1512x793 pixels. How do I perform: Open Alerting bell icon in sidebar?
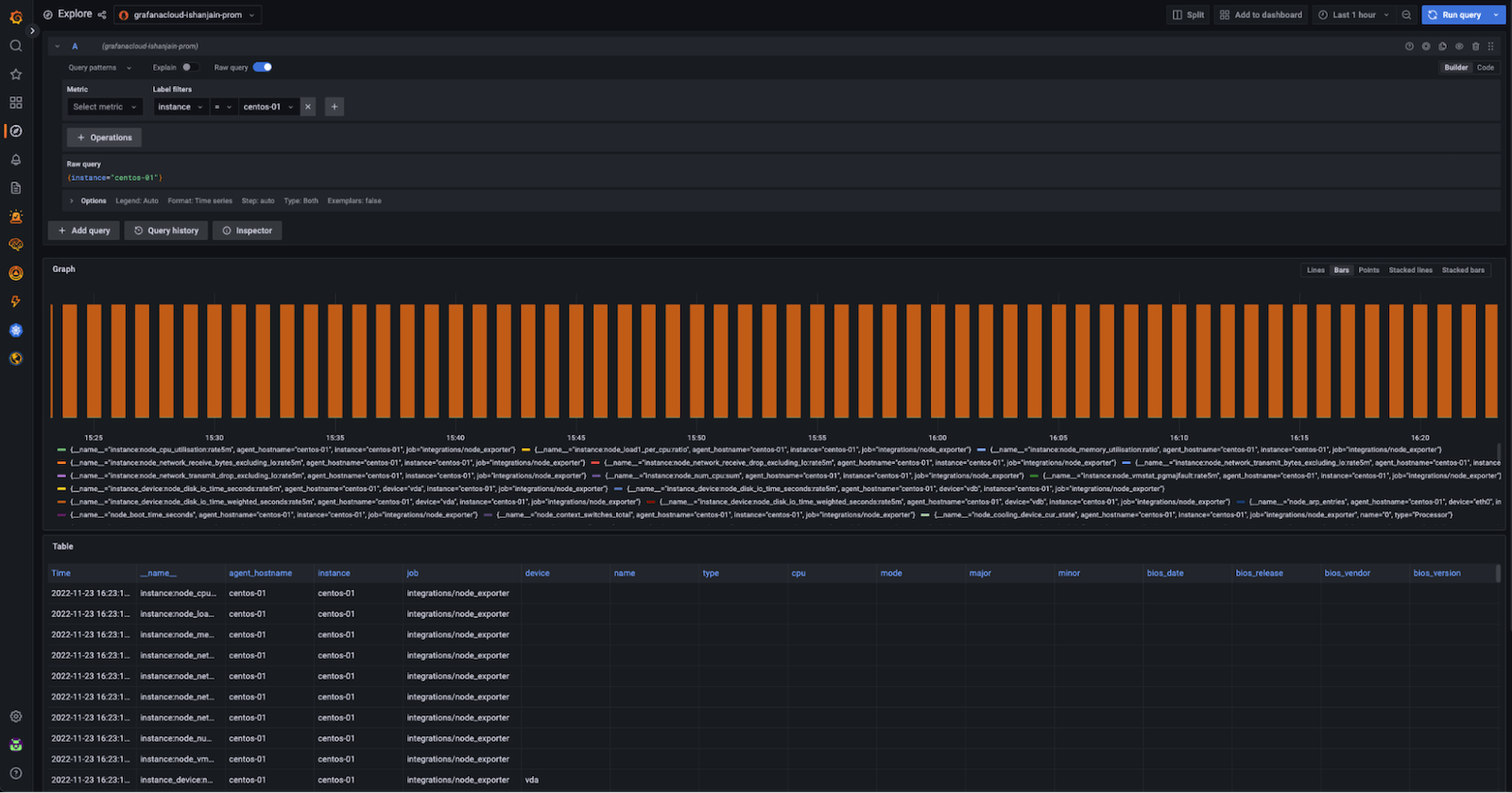click(16, 160)
